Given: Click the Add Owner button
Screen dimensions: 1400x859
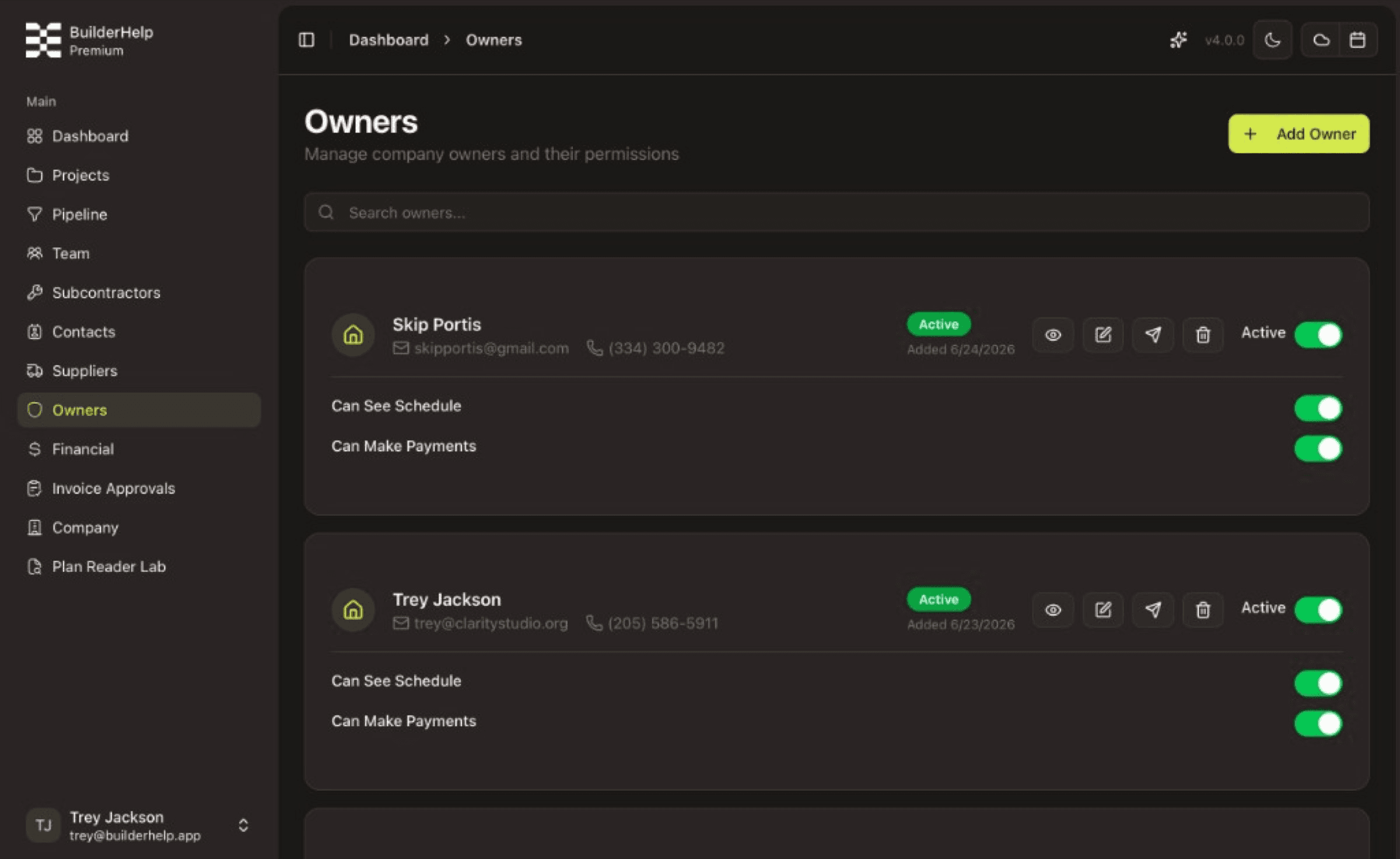Looking at the screenshot, I should pyautogui.click(x=1298, y=134).
